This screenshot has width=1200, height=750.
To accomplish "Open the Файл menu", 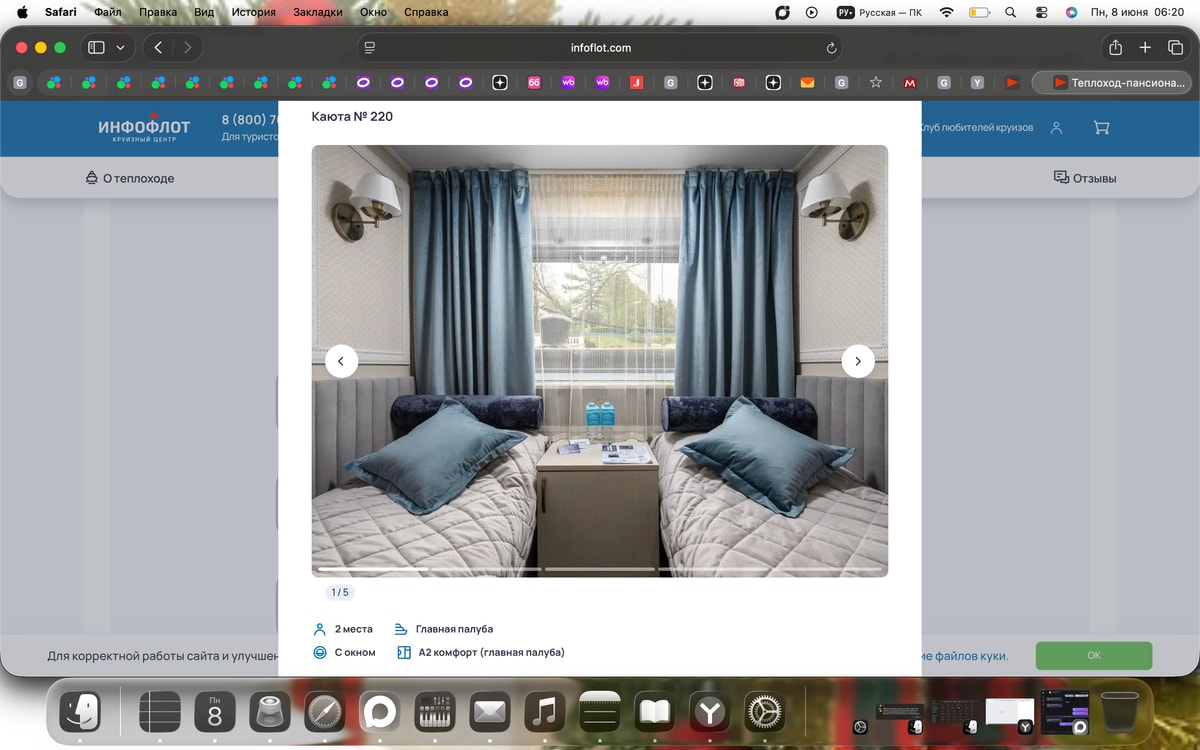I will 108,12.
